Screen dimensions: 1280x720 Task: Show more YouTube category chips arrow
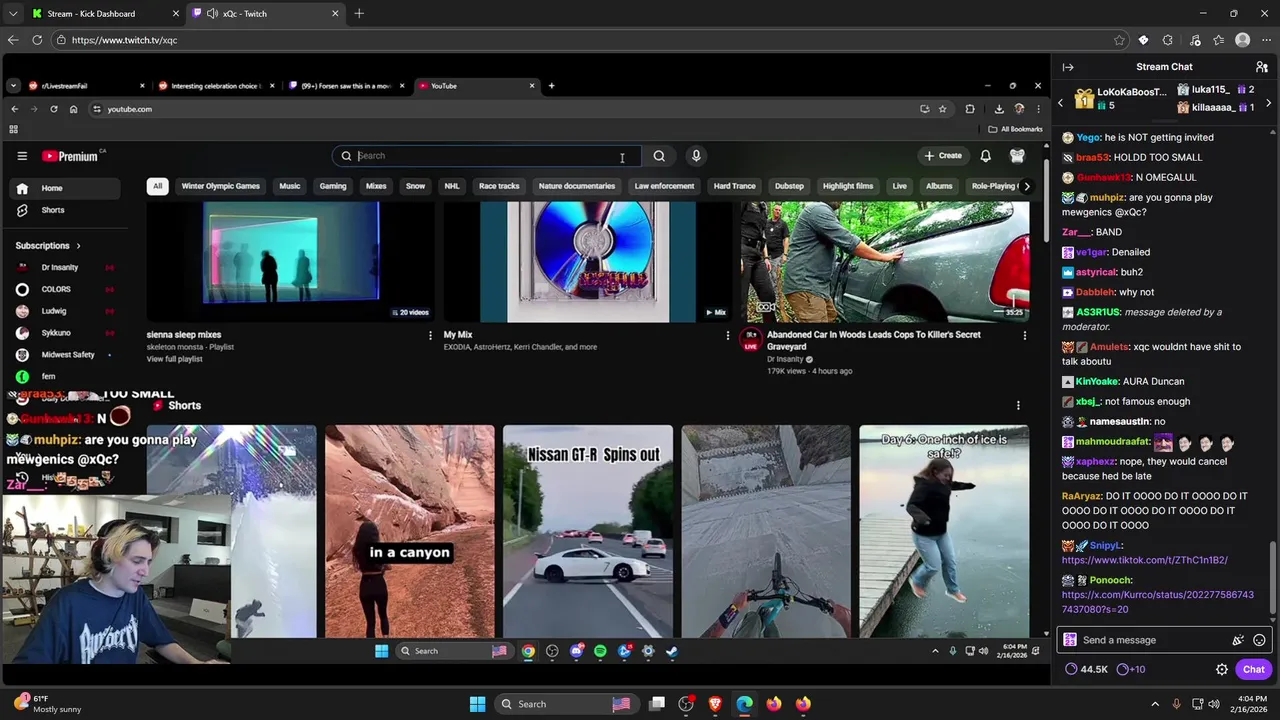[x=1026, y=186]
